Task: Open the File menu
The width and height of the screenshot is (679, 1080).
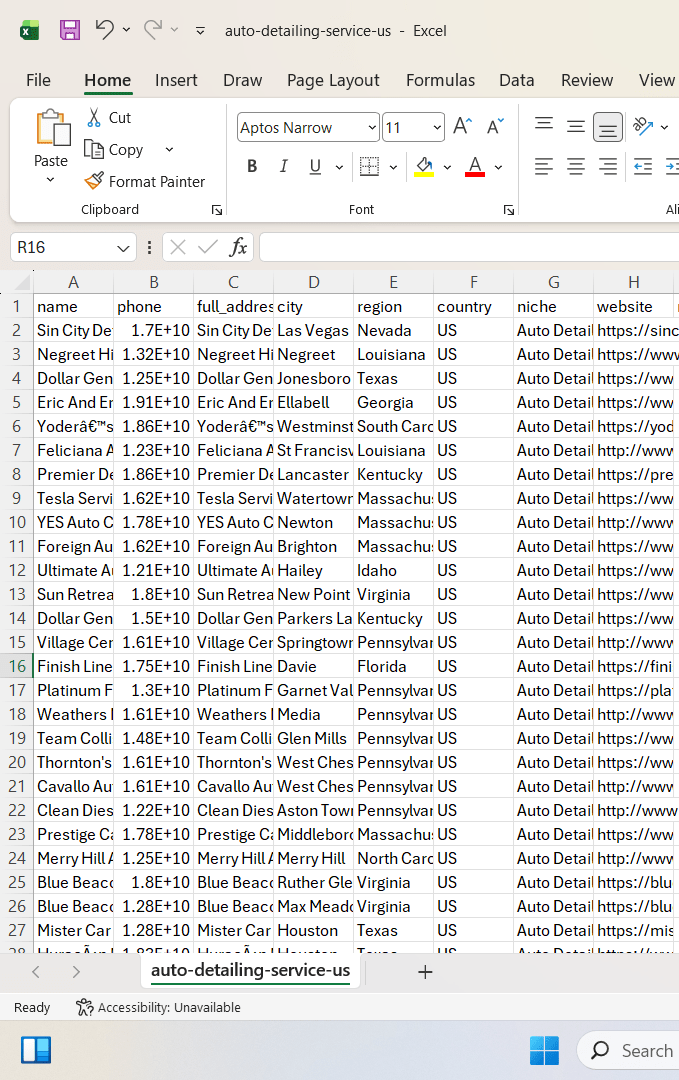Action: (38, 81)
